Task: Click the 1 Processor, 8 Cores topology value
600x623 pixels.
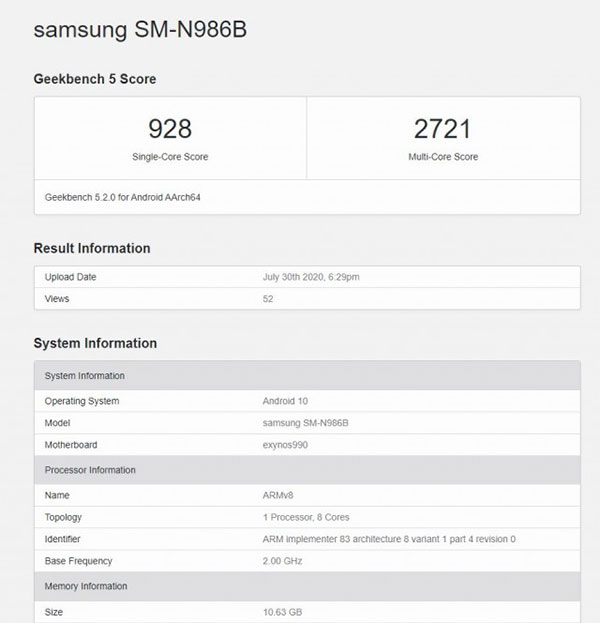Action: (x=306, y=517)
